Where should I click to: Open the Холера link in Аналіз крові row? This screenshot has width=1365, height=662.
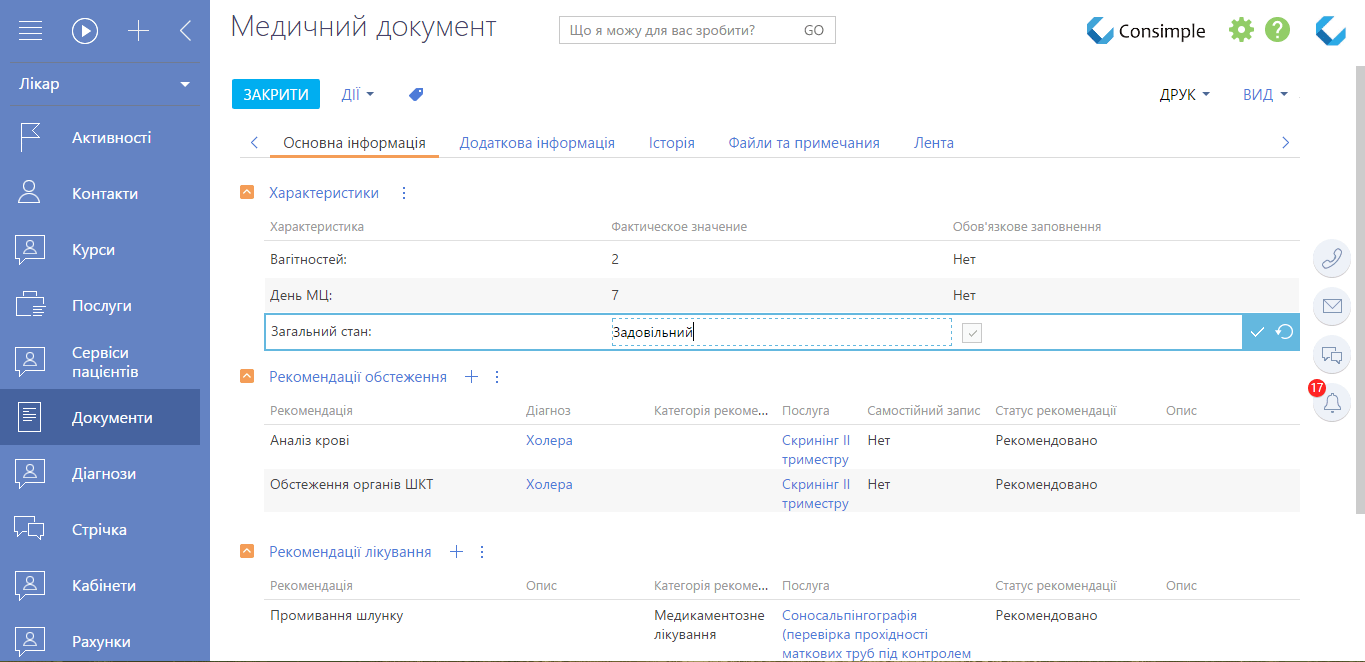(549, 441)
